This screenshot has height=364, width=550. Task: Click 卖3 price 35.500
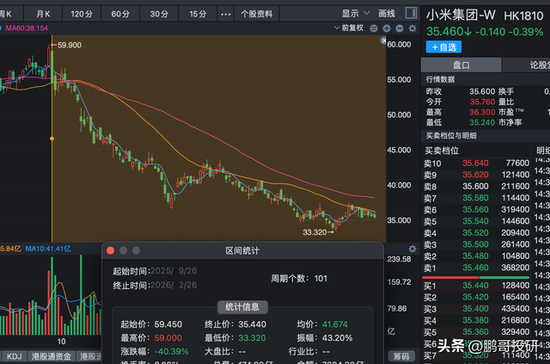475,244
